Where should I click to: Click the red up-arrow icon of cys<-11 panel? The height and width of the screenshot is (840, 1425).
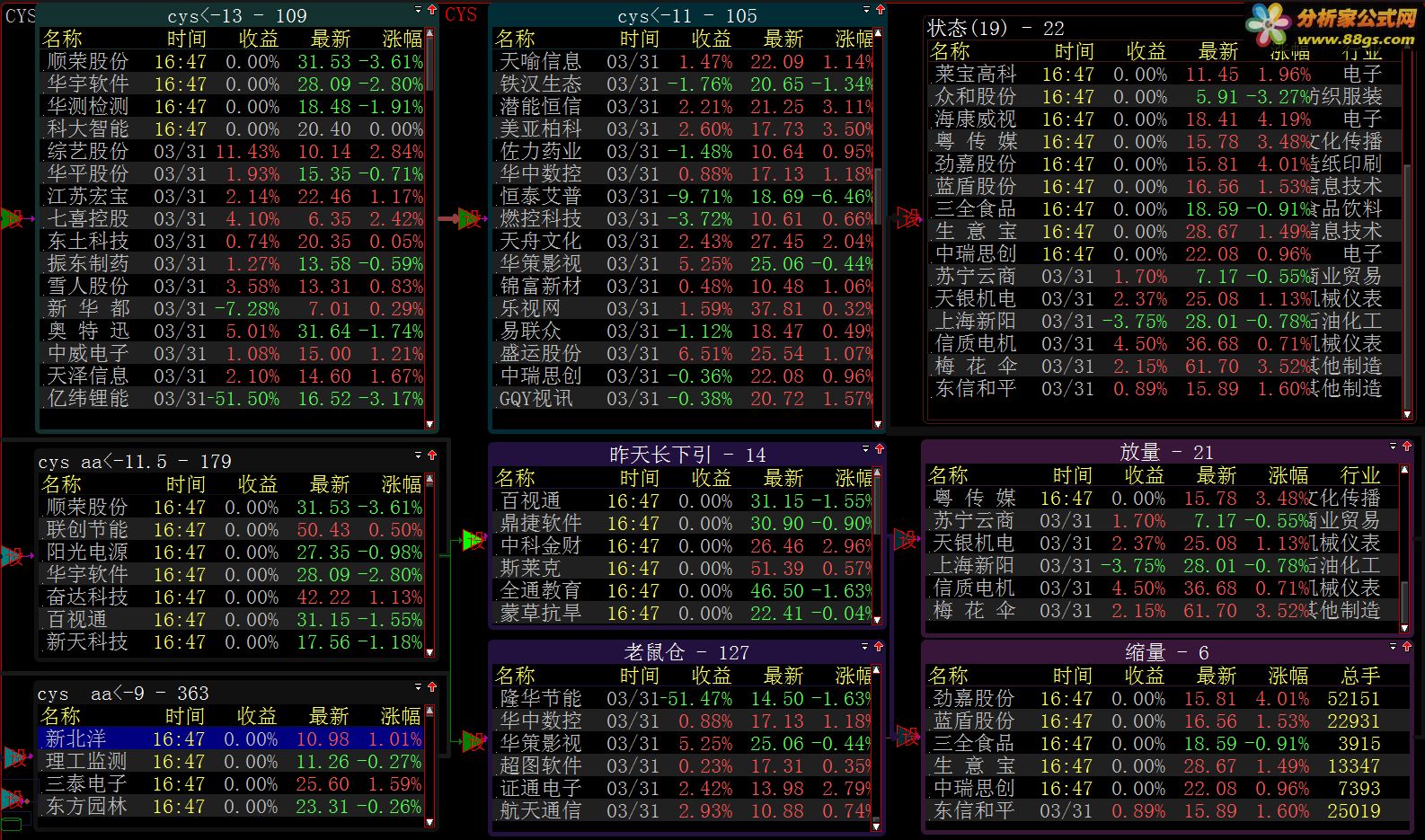pyautogui.click(x=880, y=11)
